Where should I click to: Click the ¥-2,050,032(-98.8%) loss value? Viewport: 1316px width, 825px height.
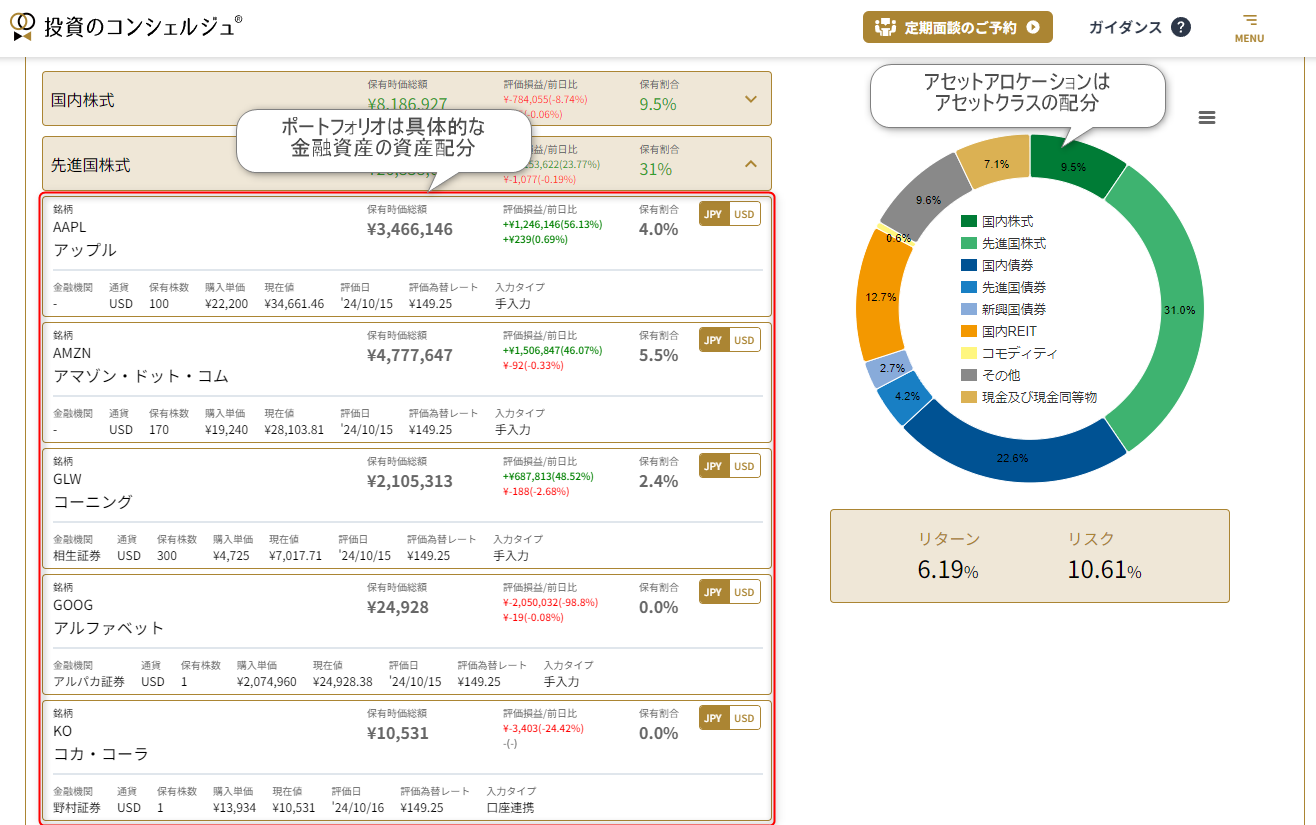[550, 603]
